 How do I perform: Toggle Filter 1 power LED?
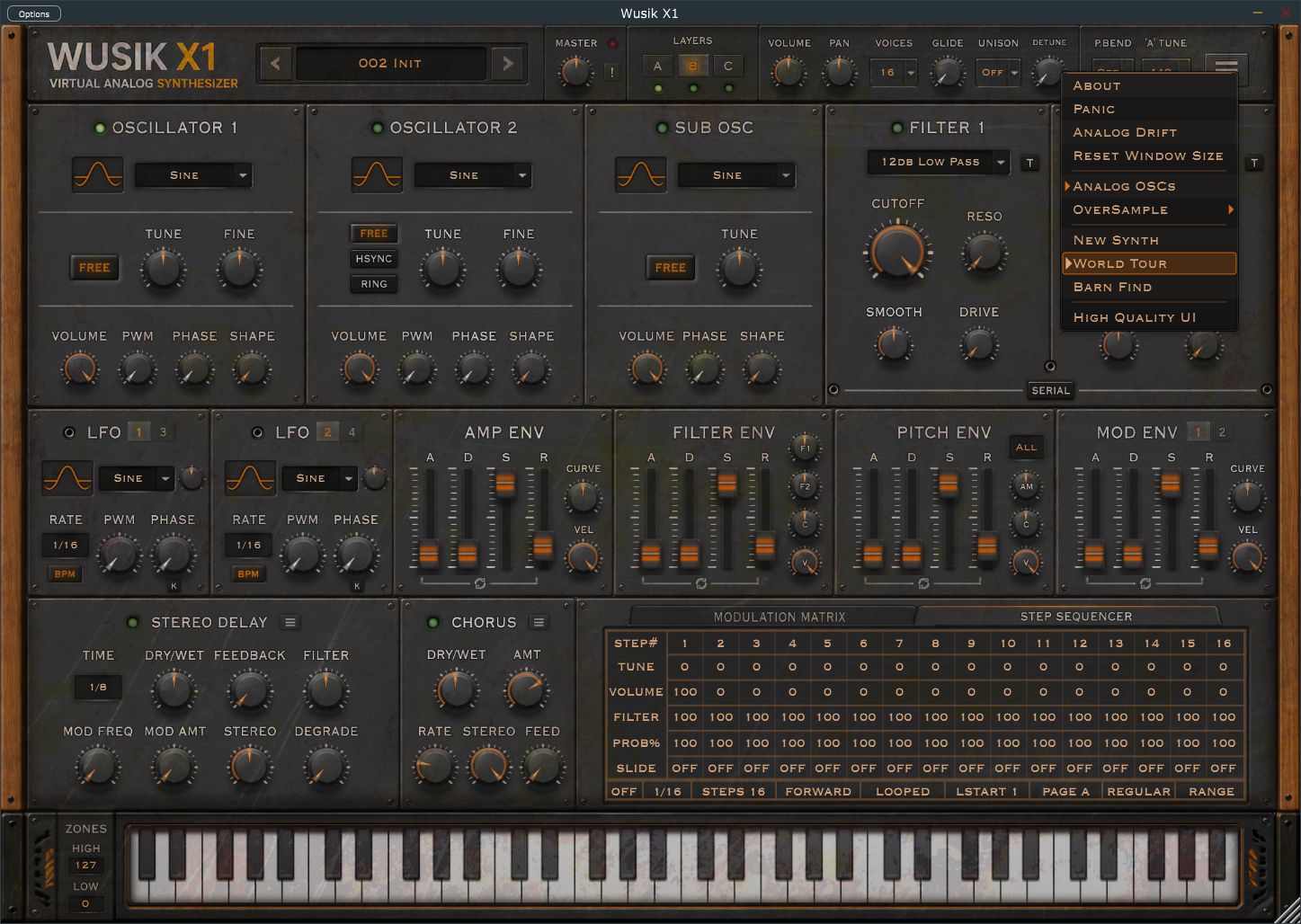pos(896,129)
